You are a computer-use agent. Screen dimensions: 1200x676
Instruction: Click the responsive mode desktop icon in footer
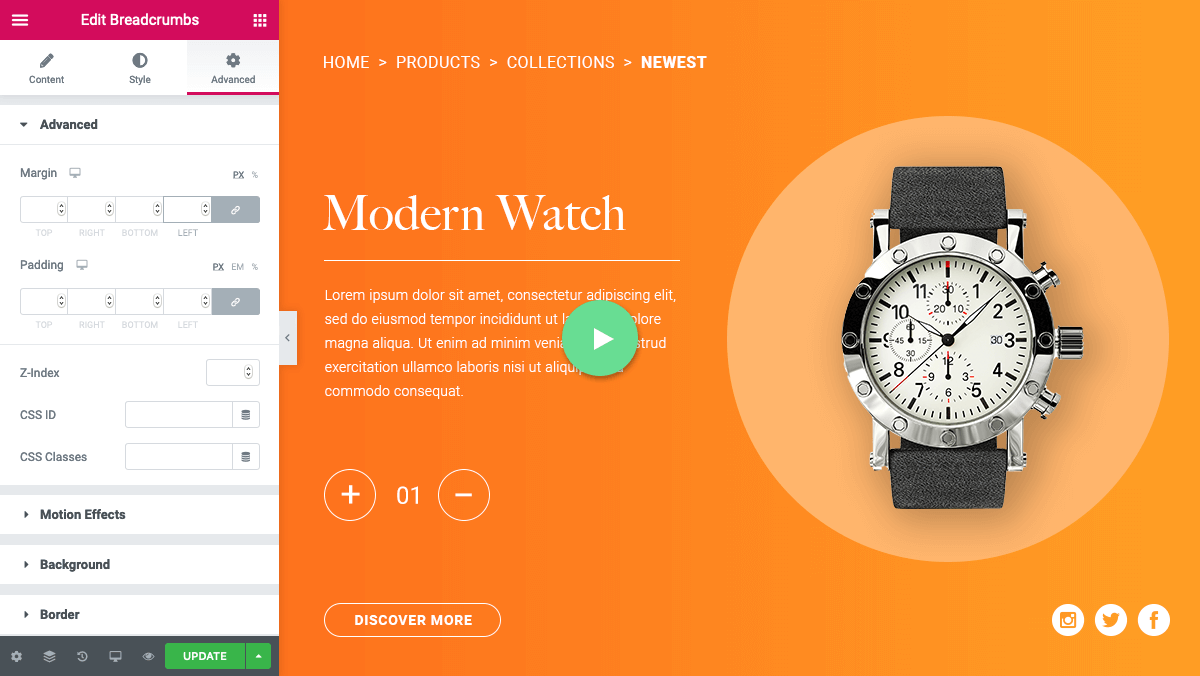click(x=115, y=657)
